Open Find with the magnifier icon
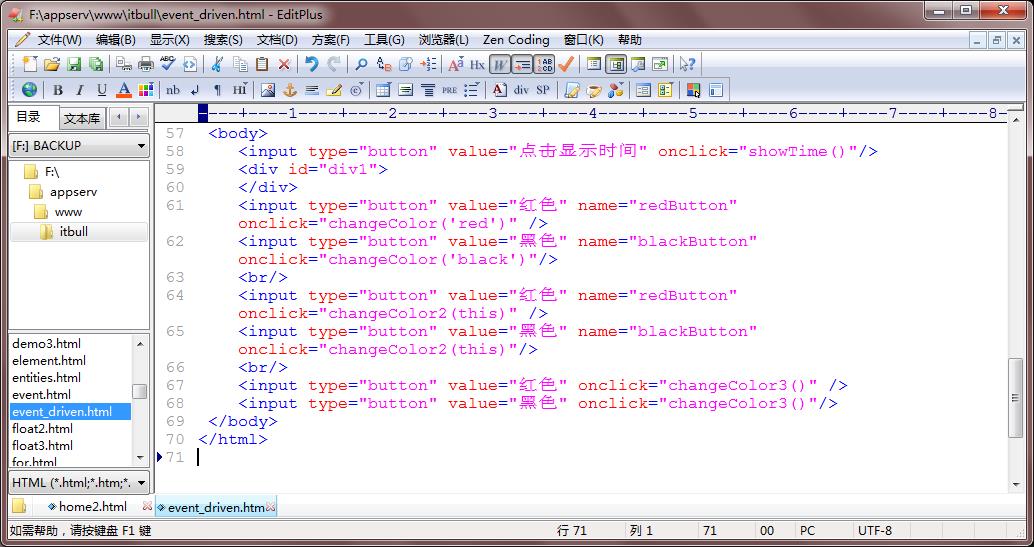Image resolution: width=1034 pixels, height=547 pixels. 361,64
